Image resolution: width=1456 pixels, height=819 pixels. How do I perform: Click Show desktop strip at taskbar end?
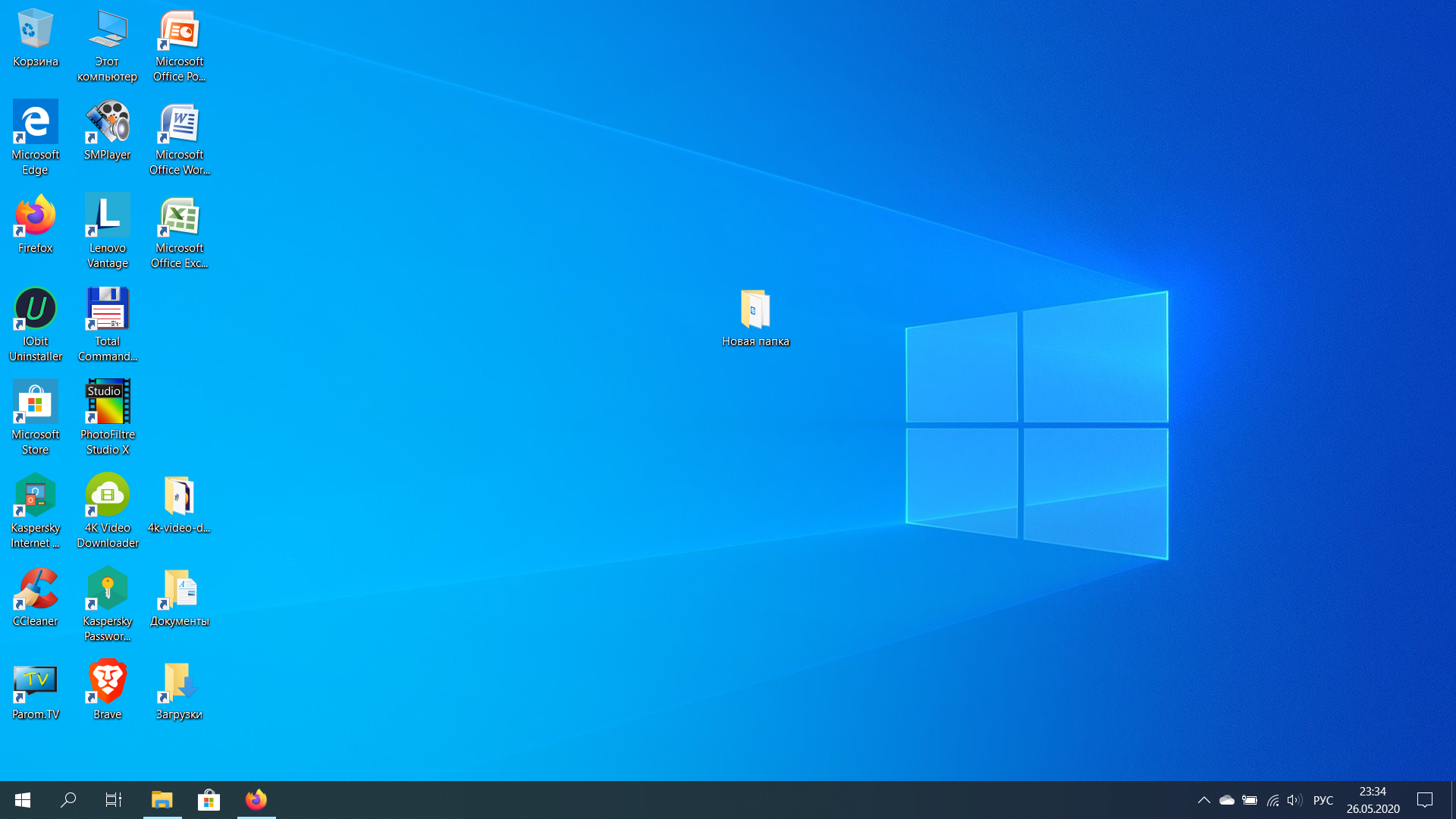pyautogui.click(x=1453, y=800)
